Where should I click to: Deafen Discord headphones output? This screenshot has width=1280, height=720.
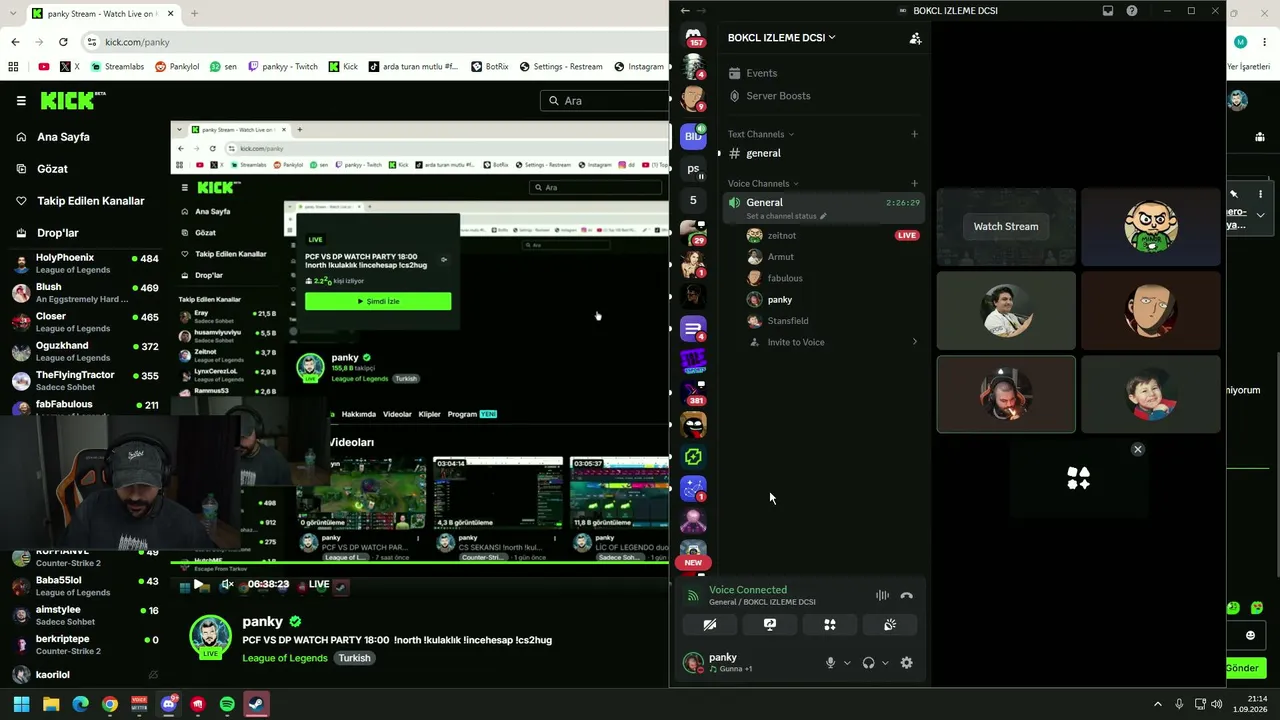pyautogui.click(x=868, y=663)
